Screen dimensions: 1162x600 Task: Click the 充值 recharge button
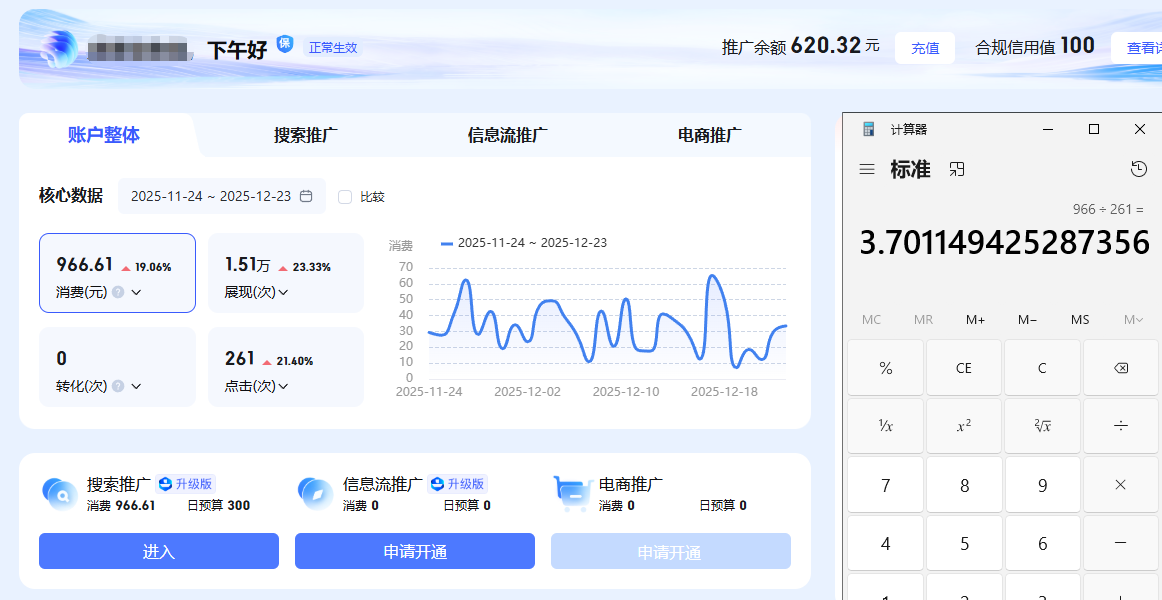pos(925,48)
